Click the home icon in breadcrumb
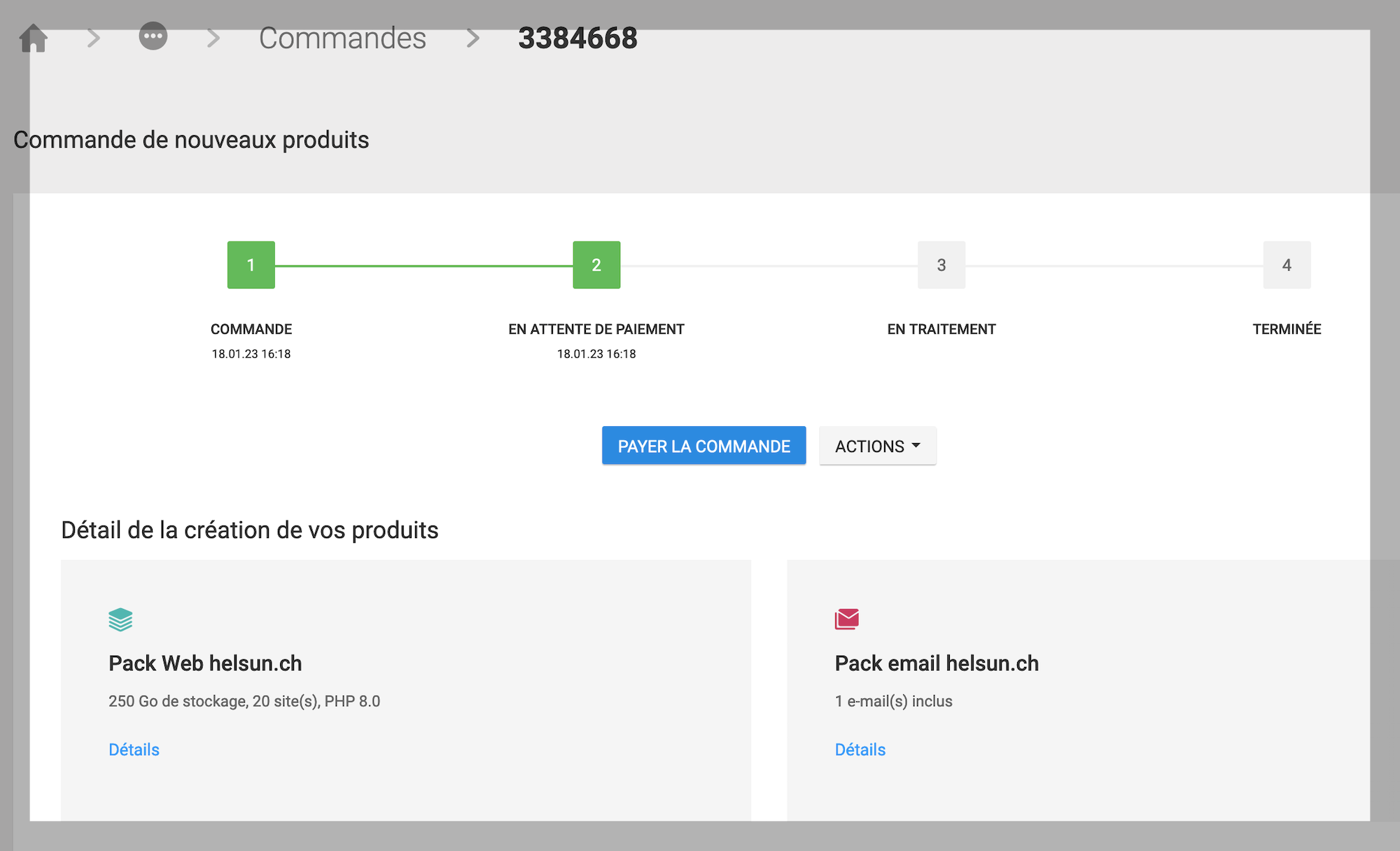The width and height of the screenshot is (1400, 851). tap(33, 38)
